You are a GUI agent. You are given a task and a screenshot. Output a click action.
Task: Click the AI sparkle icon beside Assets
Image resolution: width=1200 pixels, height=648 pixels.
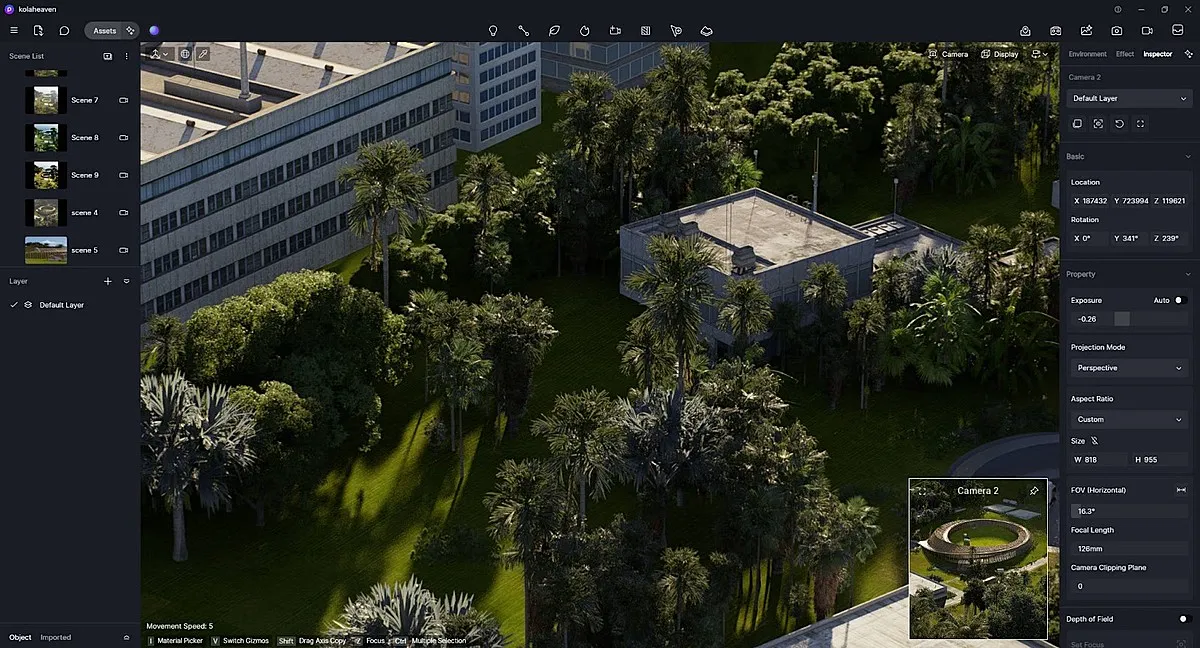coord(130,31)
